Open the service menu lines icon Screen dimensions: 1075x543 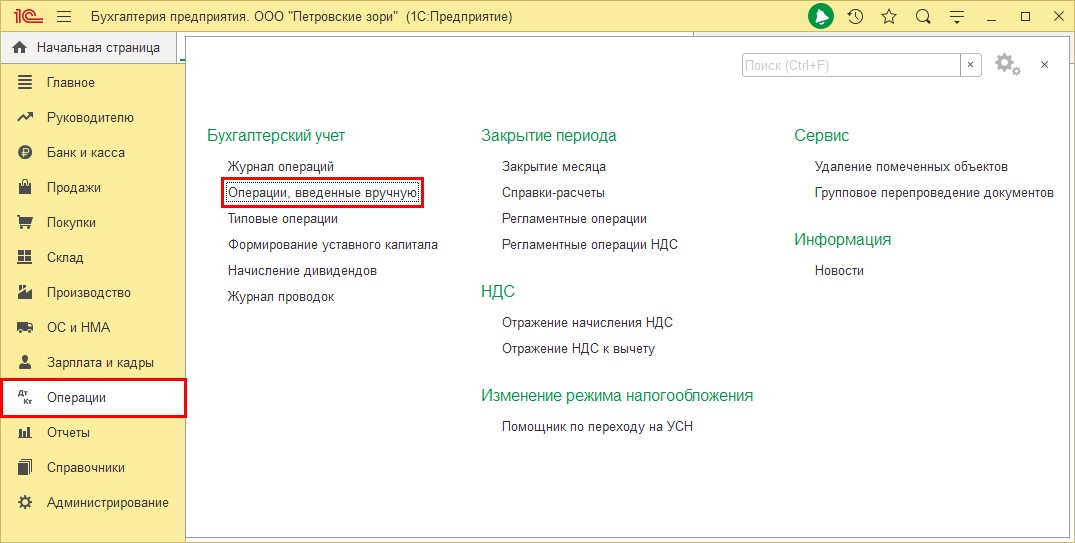pyautogui.click(x=957, y=17)
